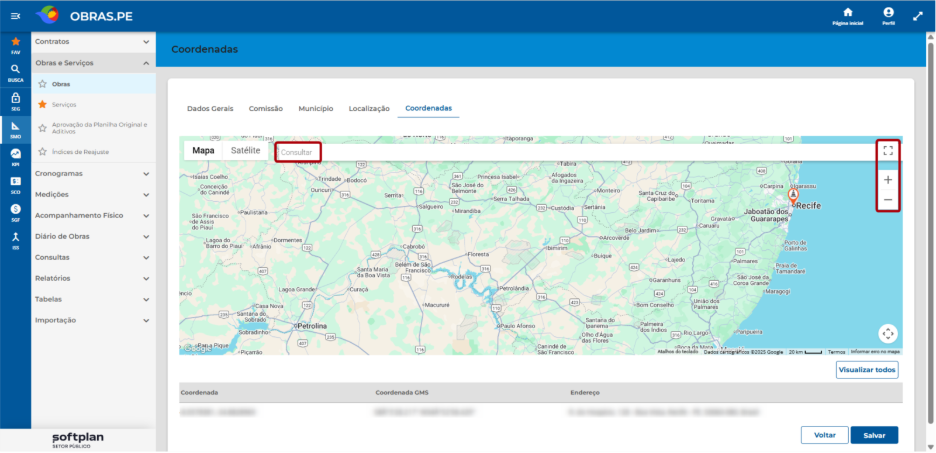Switch to the Localização tab
This screenshot has width=936, height=453.
[369, 109]
